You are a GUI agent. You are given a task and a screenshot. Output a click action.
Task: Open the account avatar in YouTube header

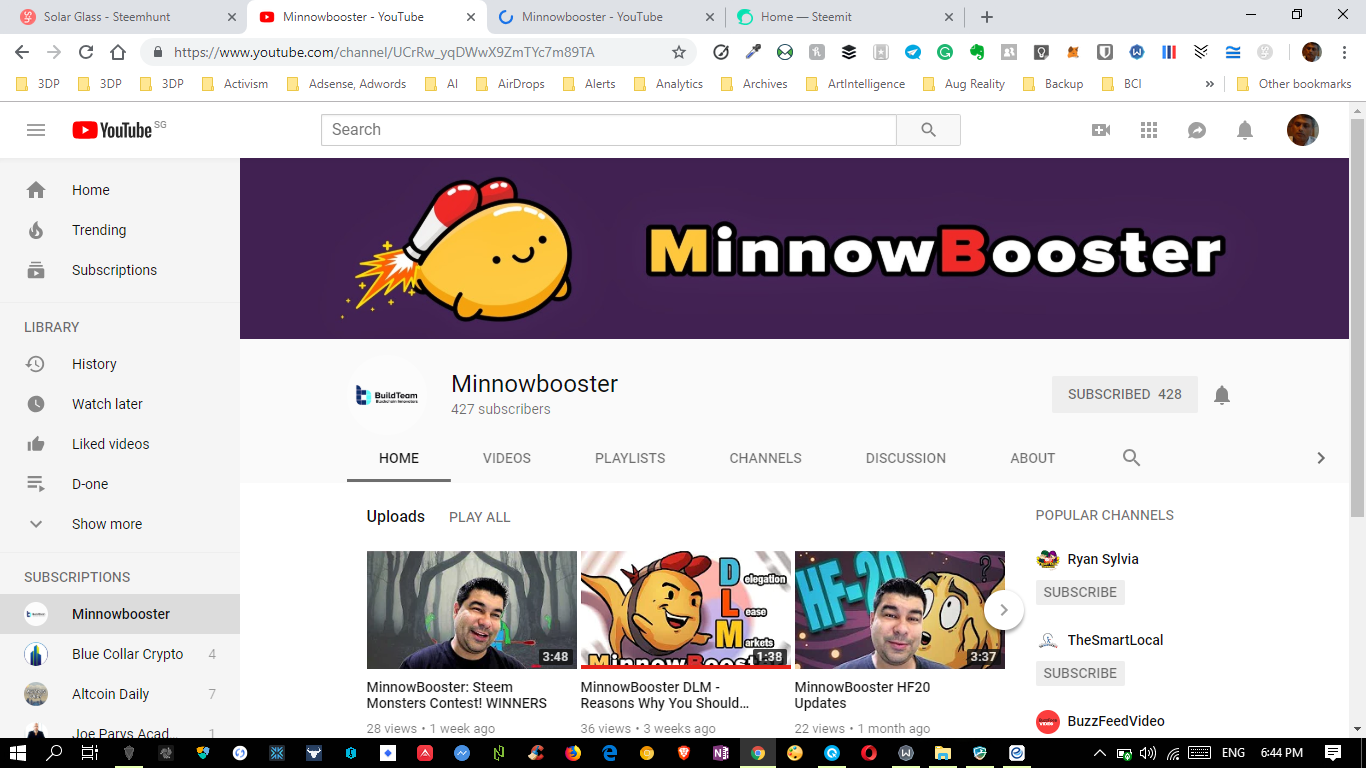[1303, 130]
